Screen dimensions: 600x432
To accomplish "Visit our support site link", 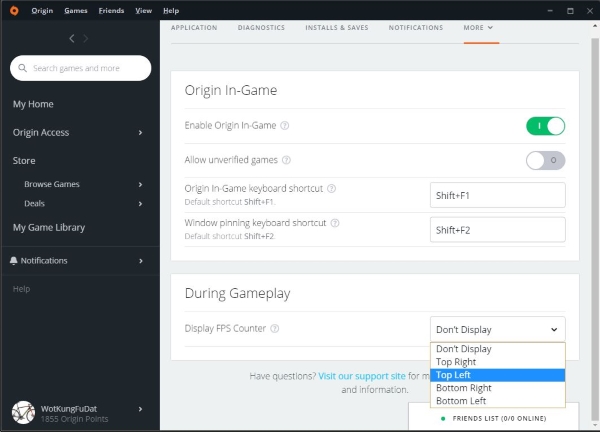I will click(362, 376).
